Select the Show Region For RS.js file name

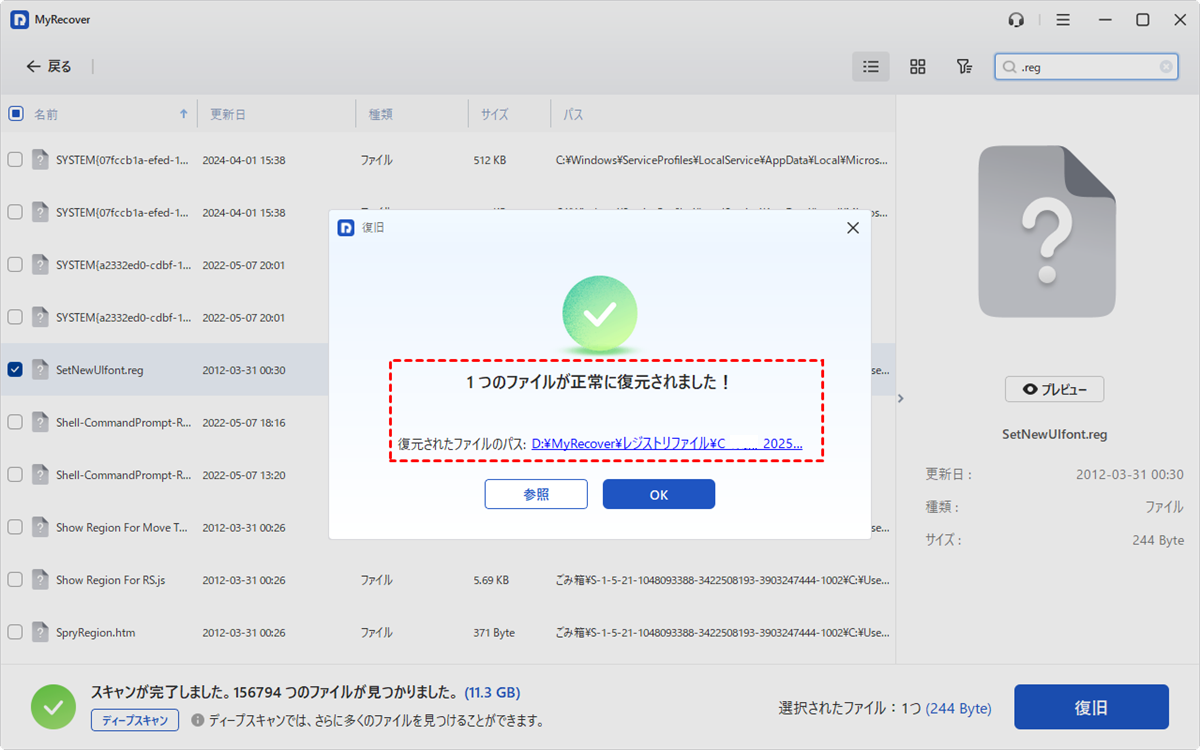point(111,580)
